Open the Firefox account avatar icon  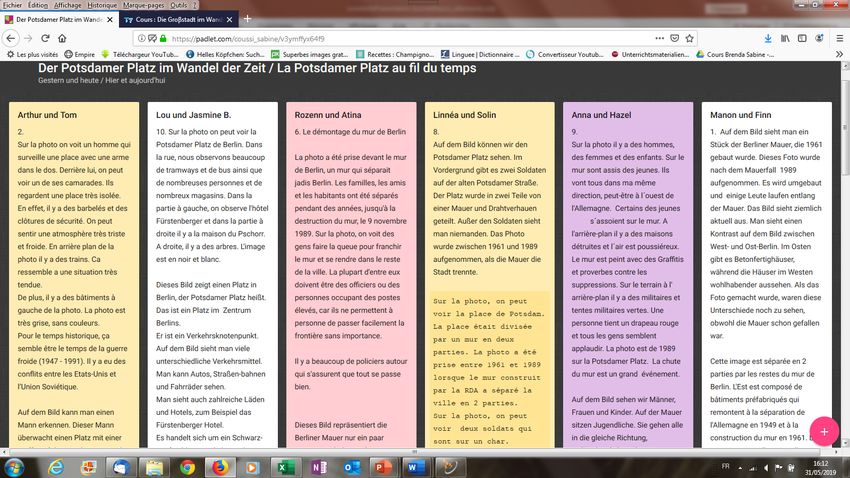[820, 38]
